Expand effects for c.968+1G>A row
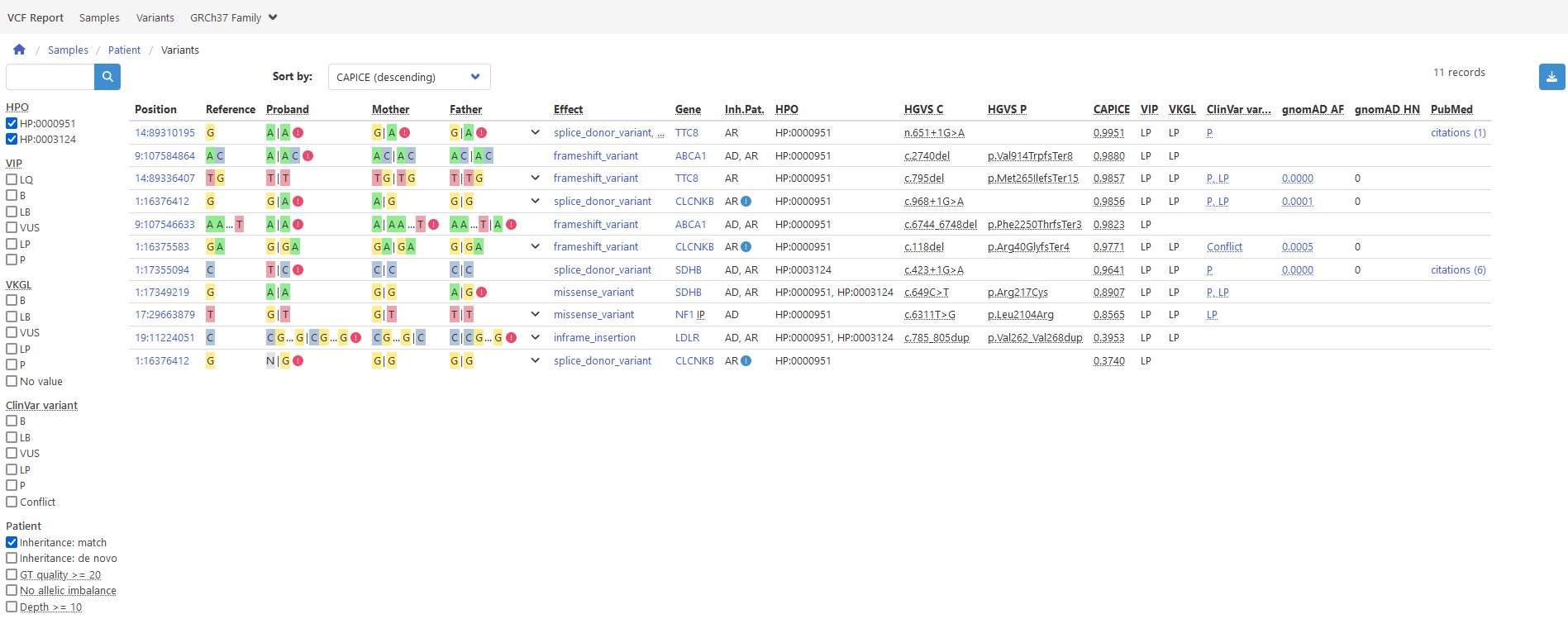Image resolution: width=1568 pixels, height=619 pixels. [x=535, y=201]
